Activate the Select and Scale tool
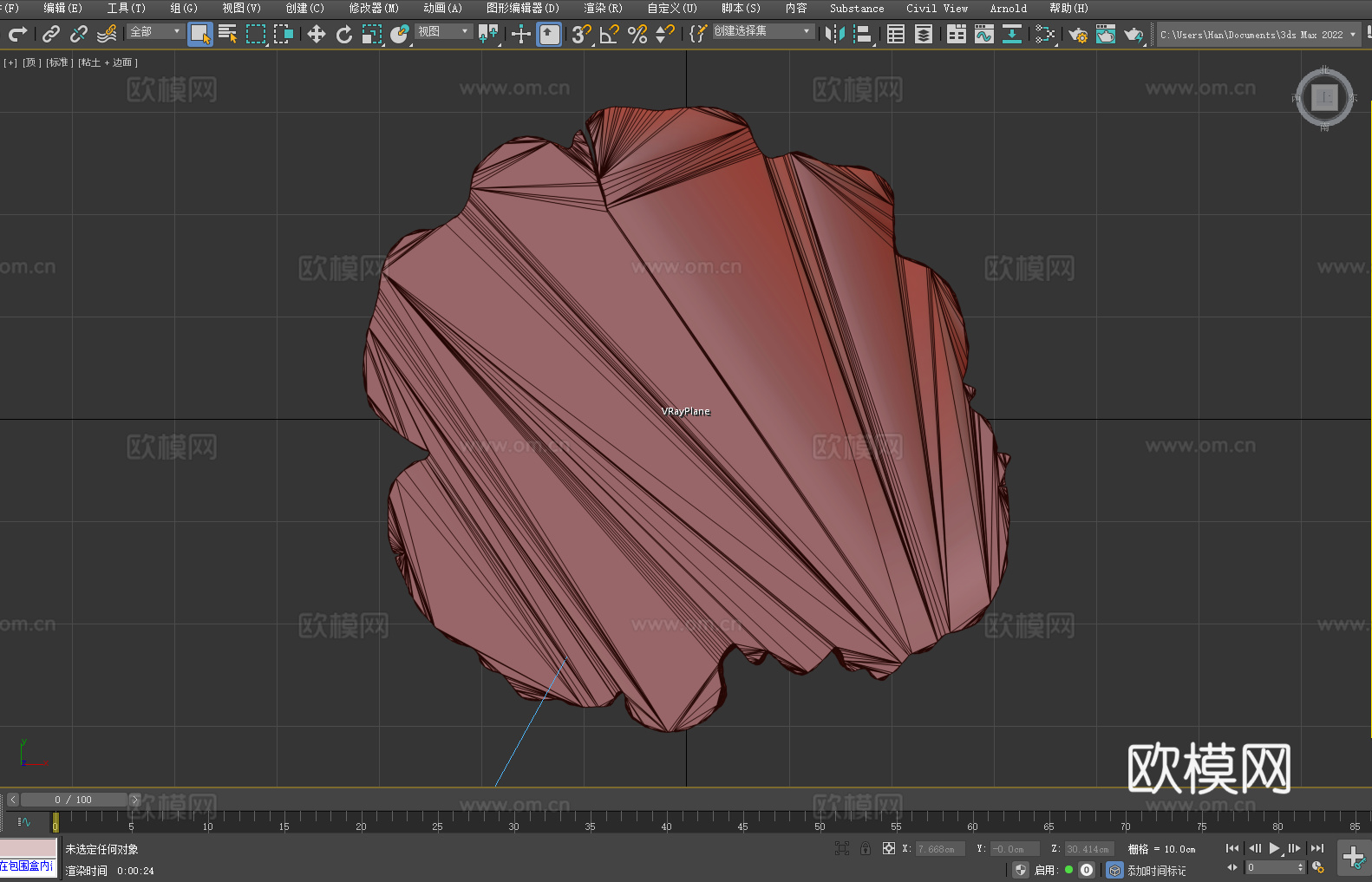Viewport: 1372px width, 882px height. coord(372,34)
